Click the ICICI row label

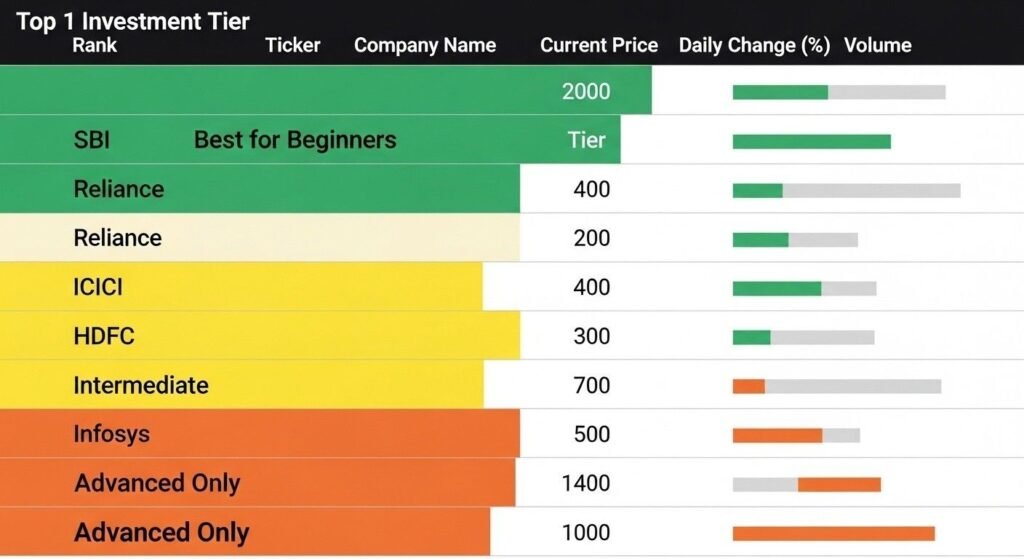click(x=98, y=287)
